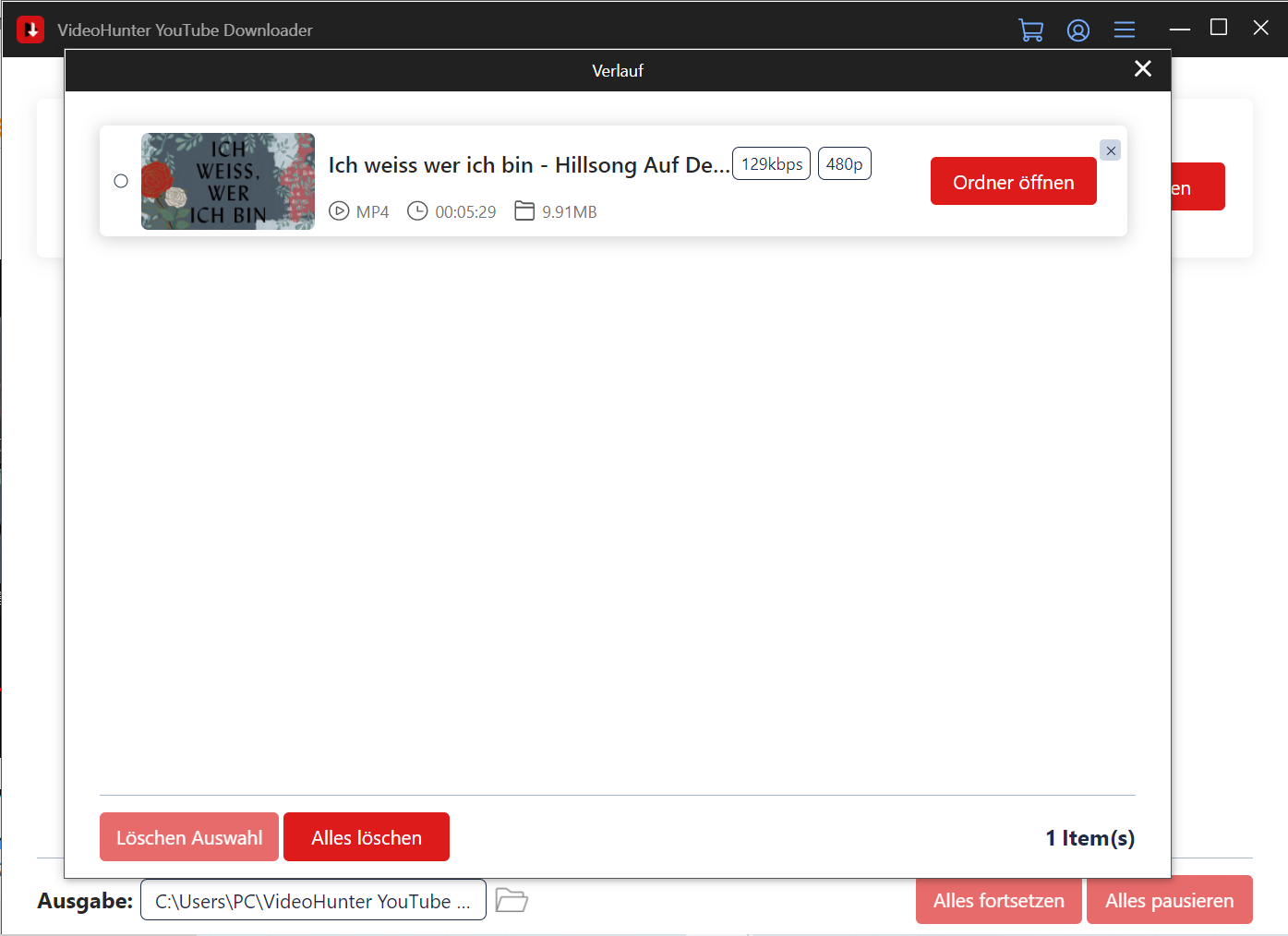Click the 9.91MB file size text
1288x936 pixels.
[570, 212]
